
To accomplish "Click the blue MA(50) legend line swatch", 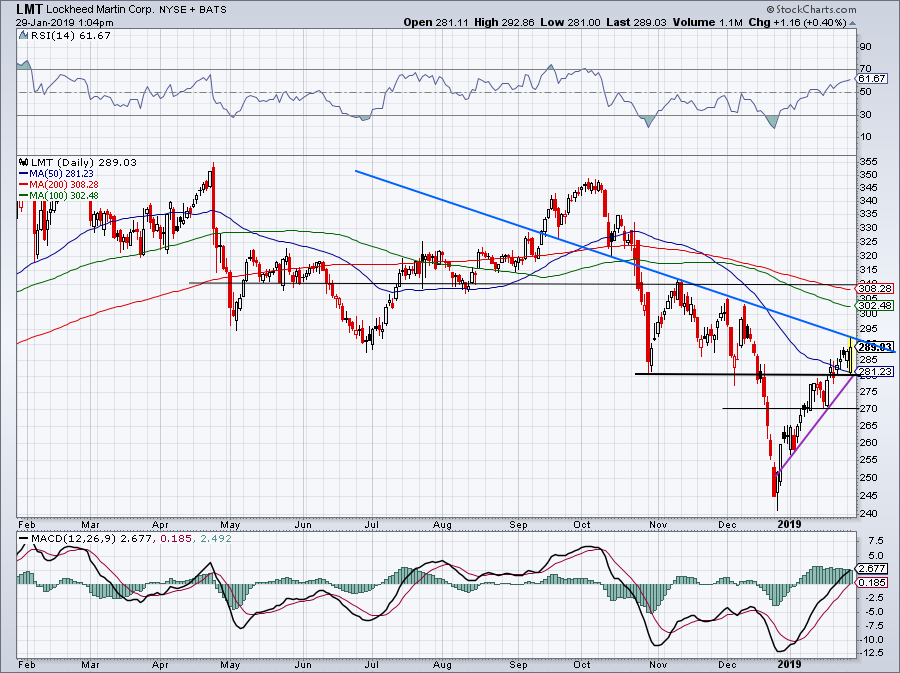I will click(x=24, y=174).
